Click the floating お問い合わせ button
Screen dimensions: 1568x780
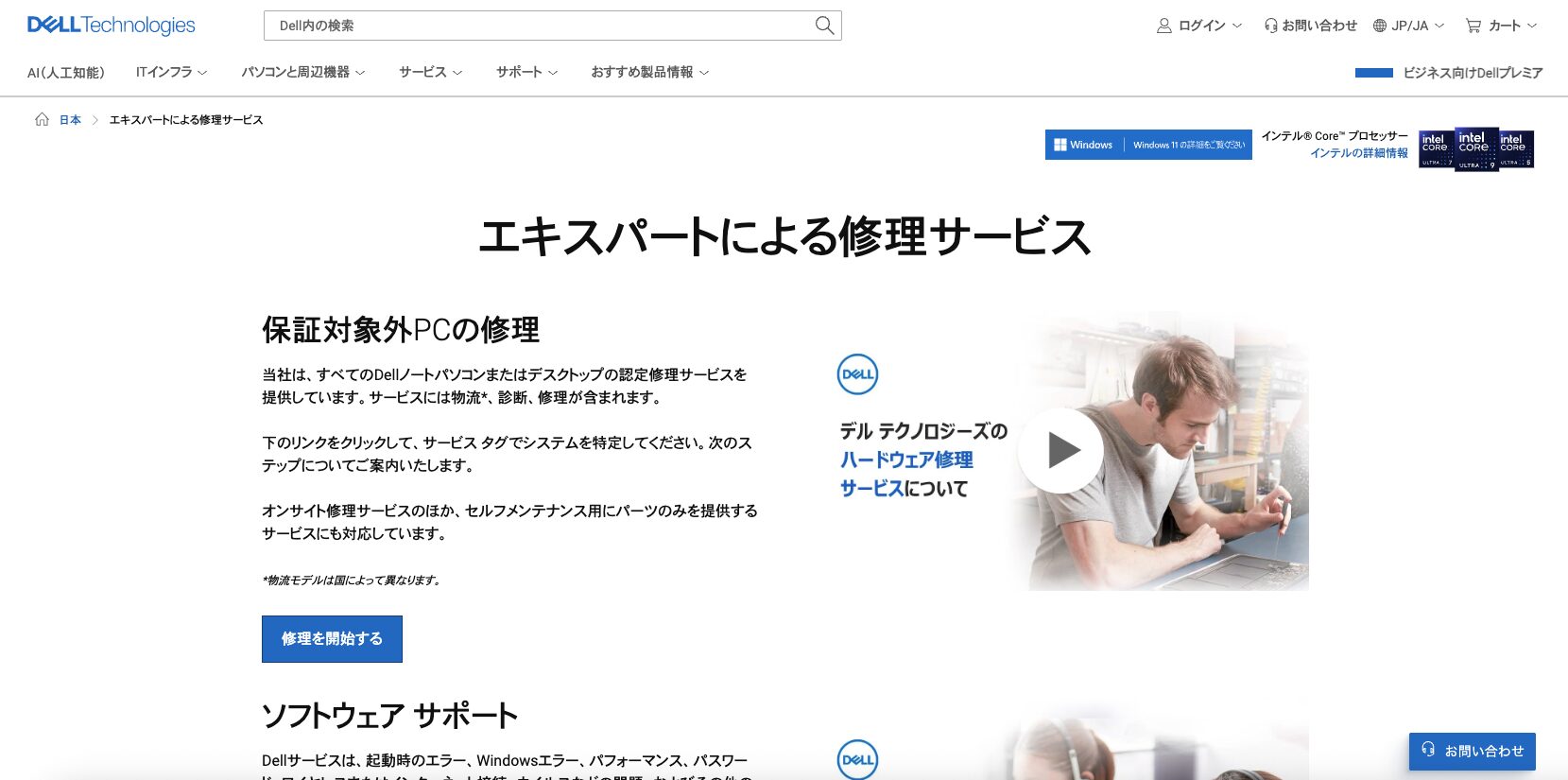[1472, 751]
